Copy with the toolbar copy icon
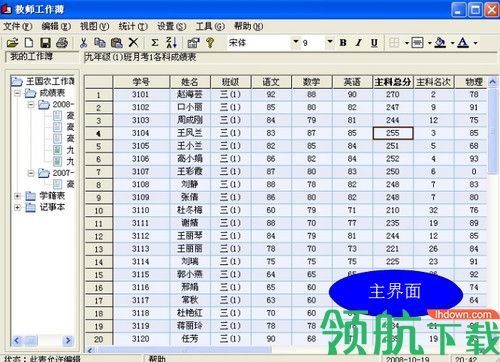Image resolution: width=500 pixels, height=362 pixels. click(x=100, y=43)
